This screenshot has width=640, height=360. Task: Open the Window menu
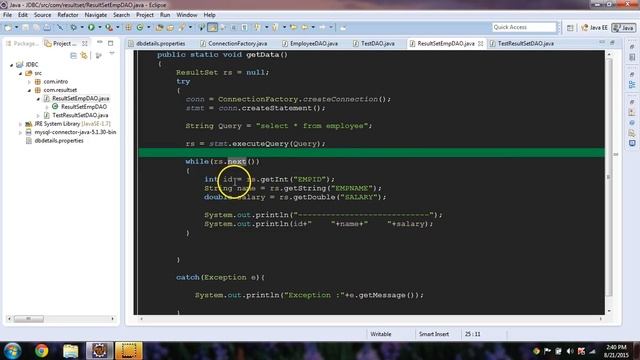(x=187, y=15)
